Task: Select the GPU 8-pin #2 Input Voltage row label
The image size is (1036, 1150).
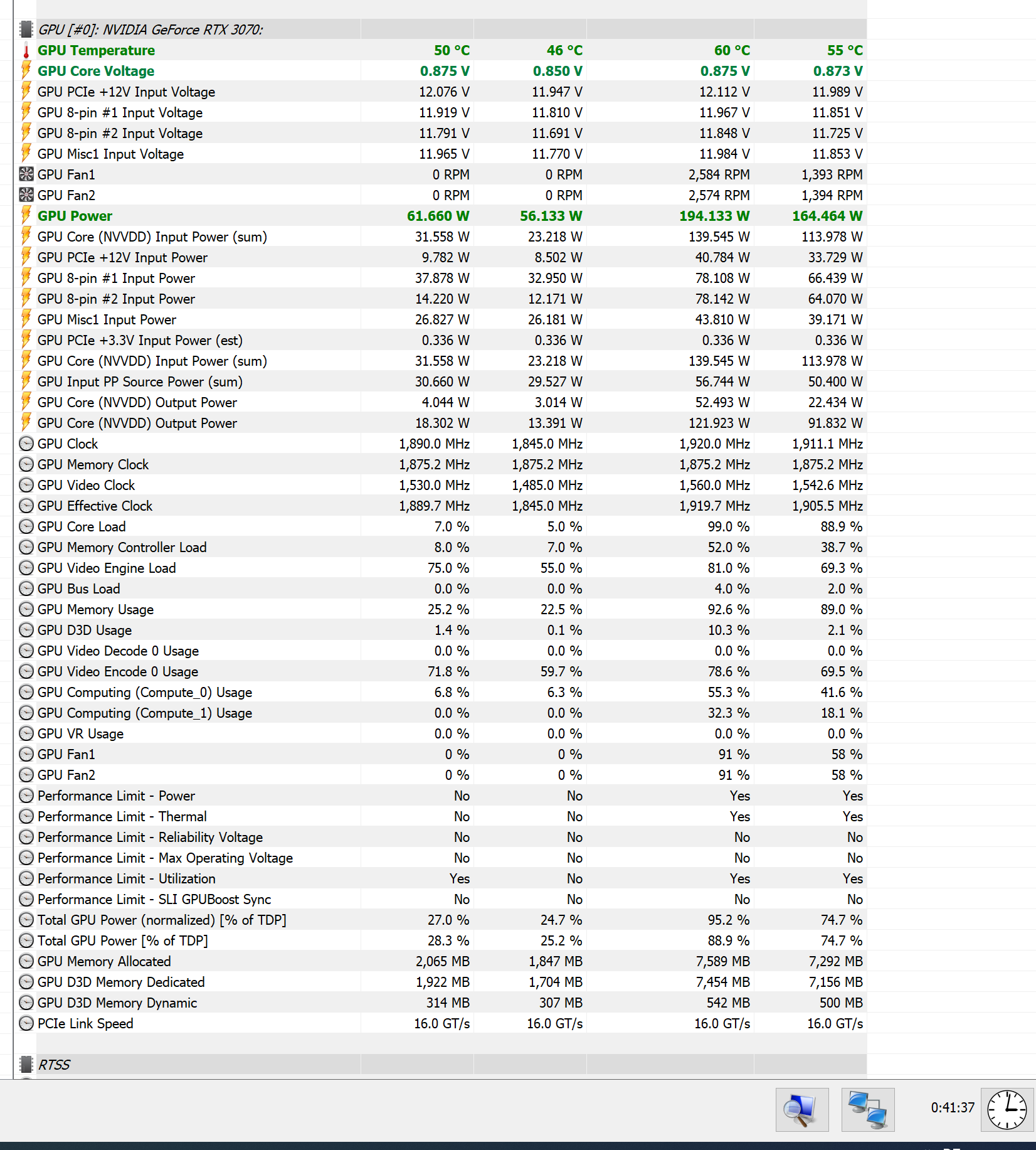Action: [120, 133]
